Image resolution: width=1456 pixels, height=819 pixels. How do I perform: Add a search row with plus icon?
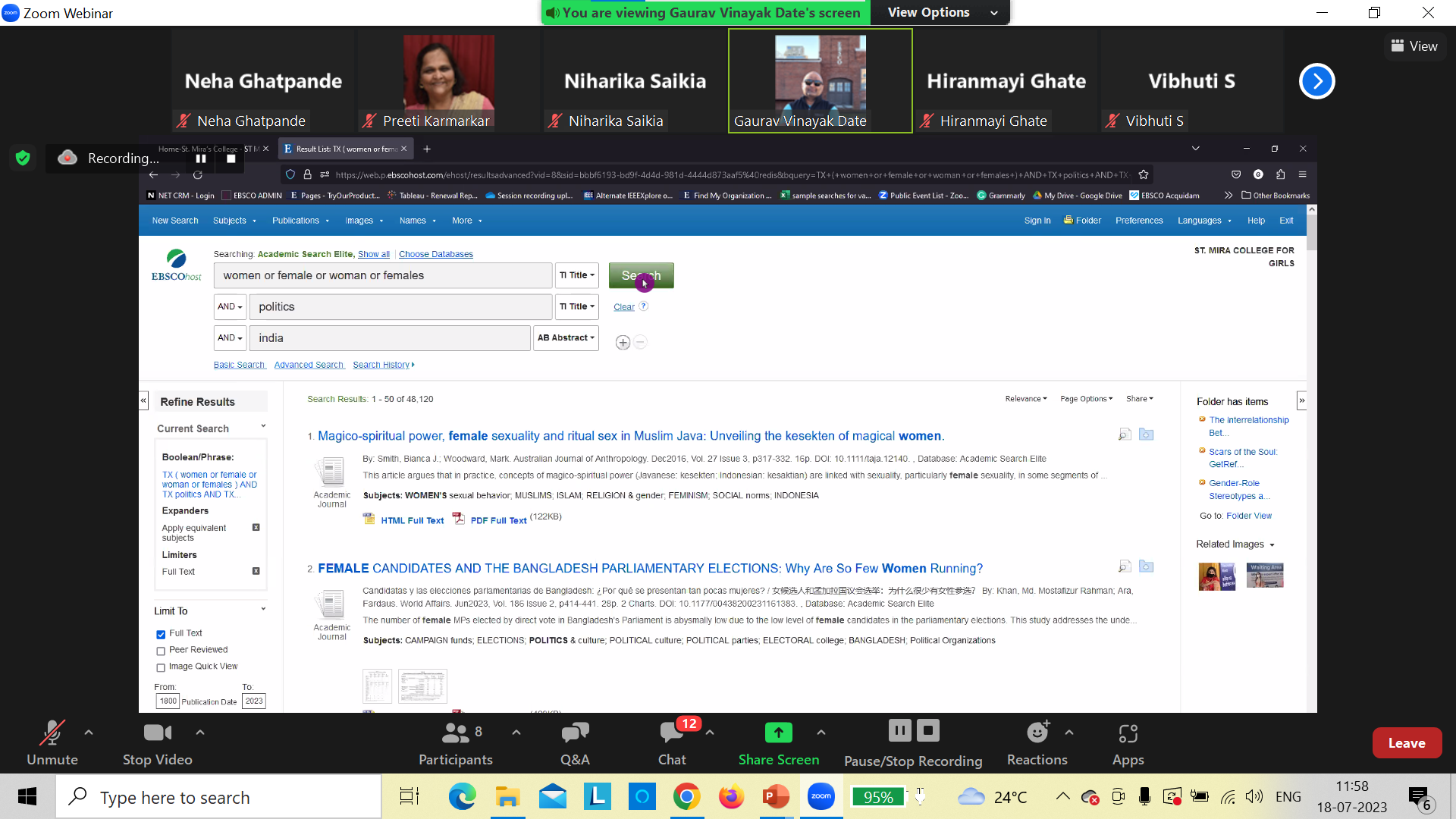623,343
